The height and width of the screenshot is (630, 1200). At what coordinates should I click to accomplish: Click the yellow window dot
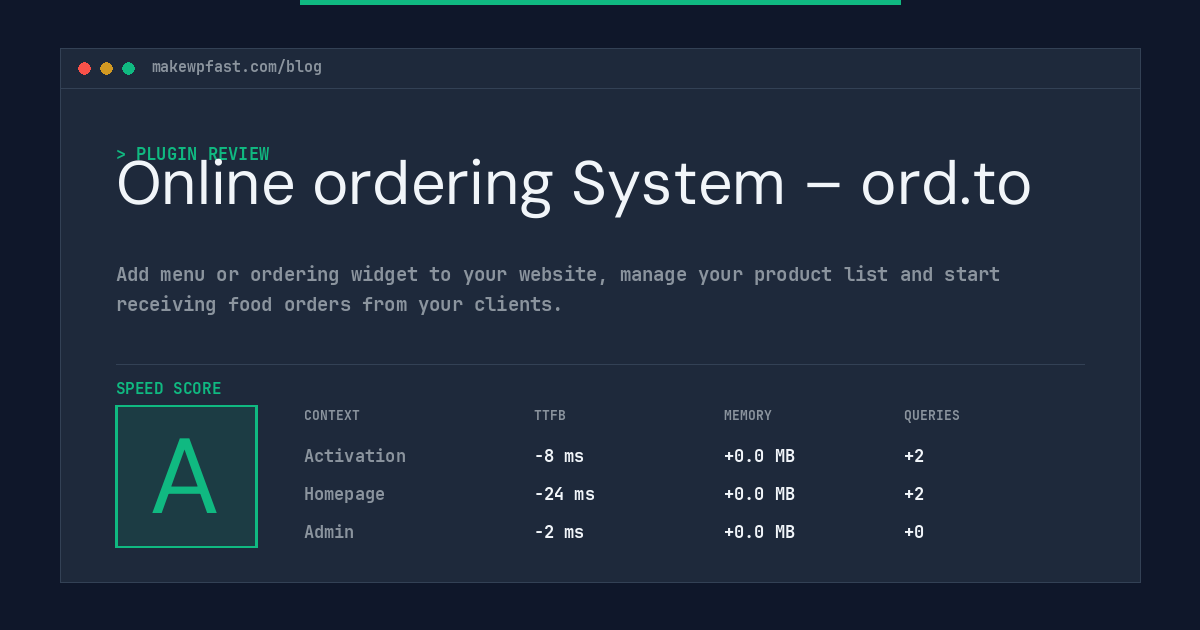coord(106,68)
